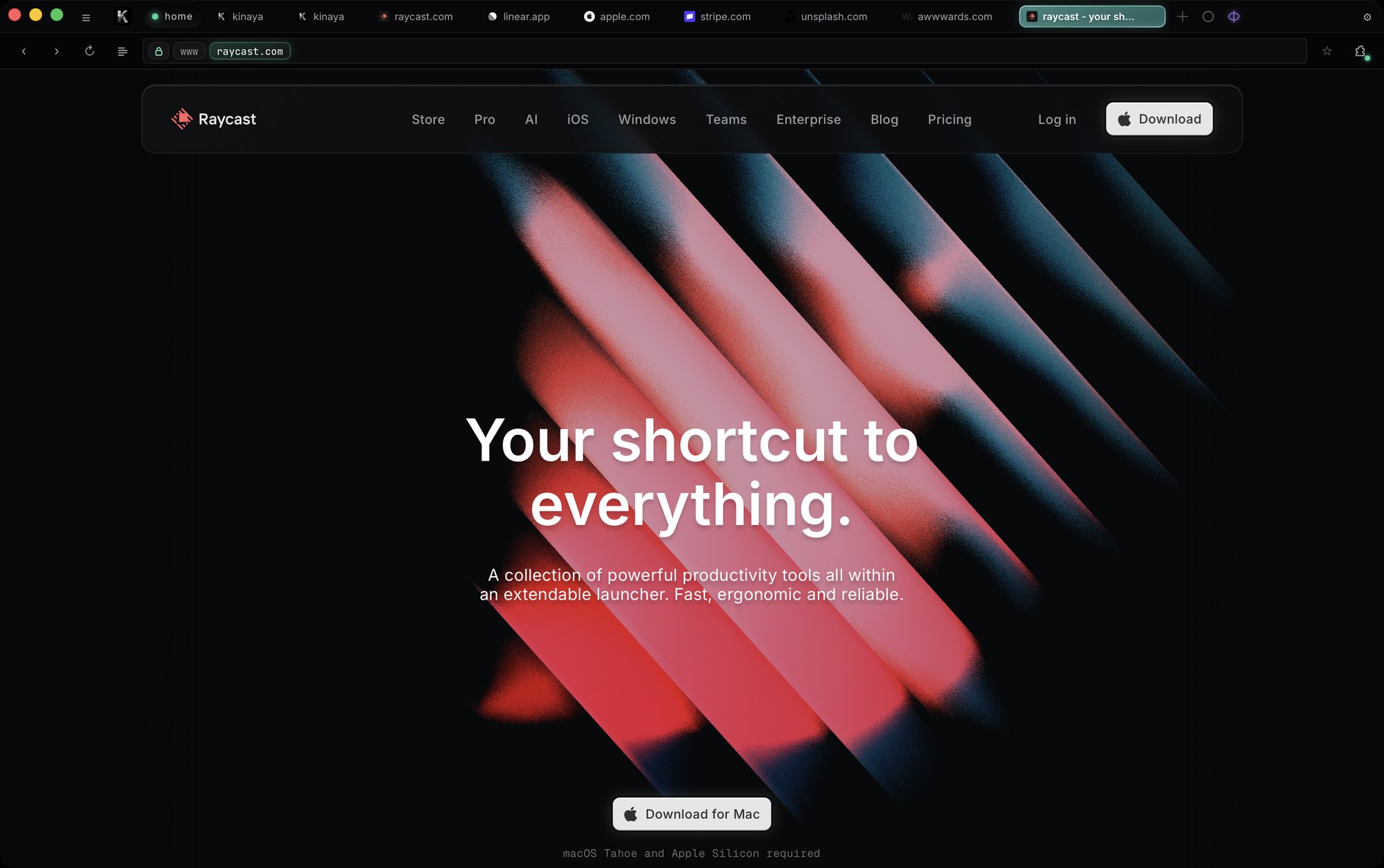Click the www chip in address bar
The height and width of the screenshot is (868, 1384).
pos(189,51)
